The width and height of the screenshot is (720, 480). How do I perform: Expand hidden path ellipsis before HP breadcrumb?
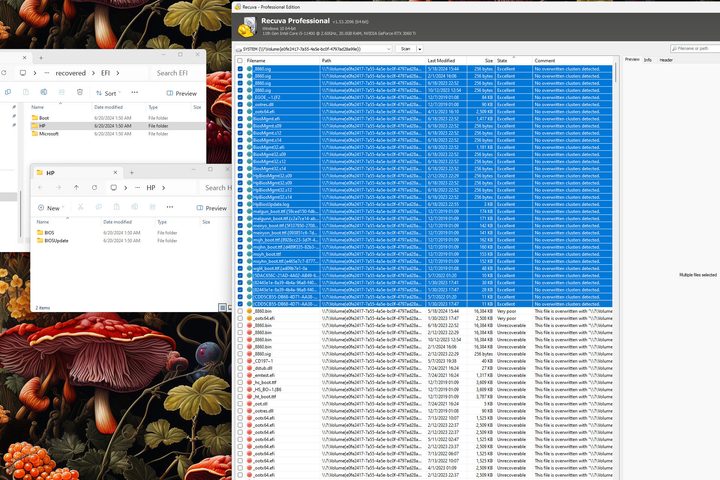(137, 188)
